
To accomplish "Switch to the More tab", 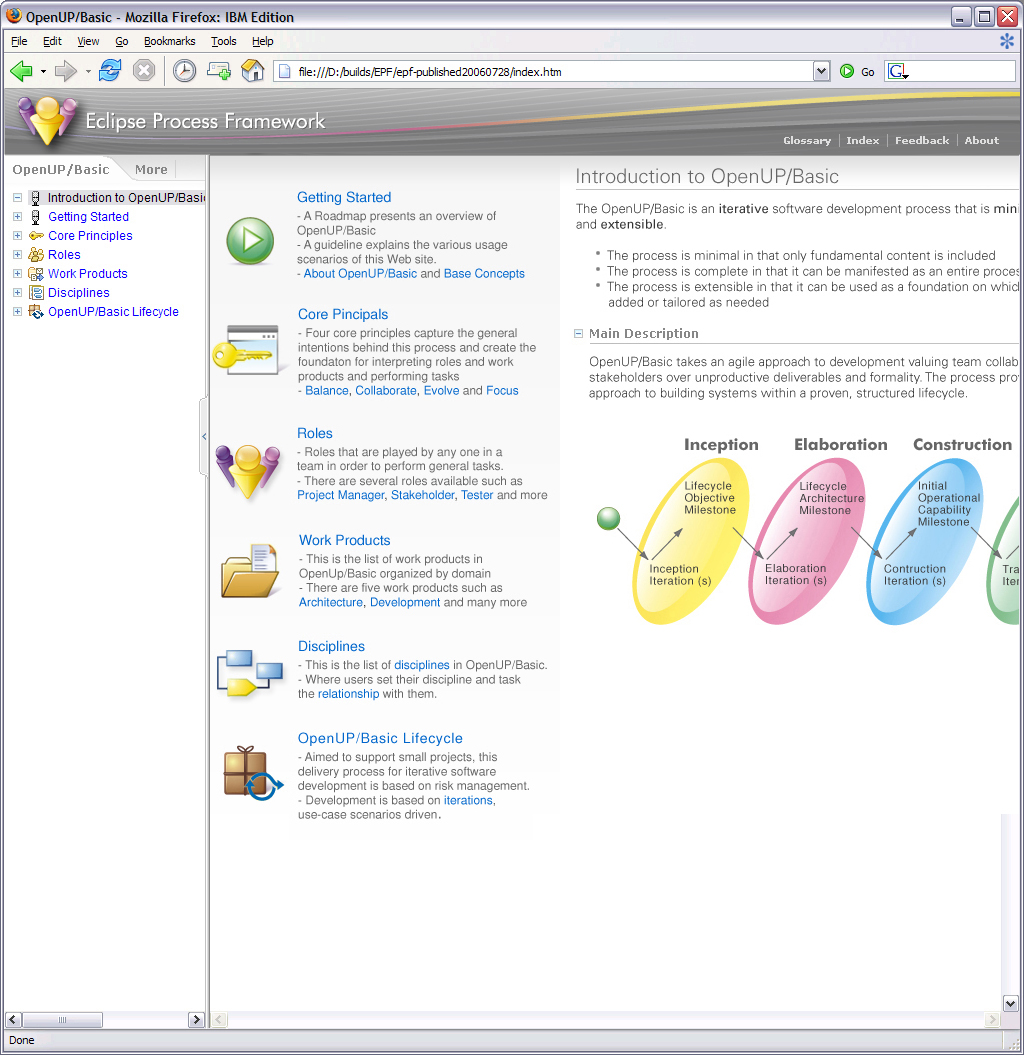I will [x=151, y=170].
